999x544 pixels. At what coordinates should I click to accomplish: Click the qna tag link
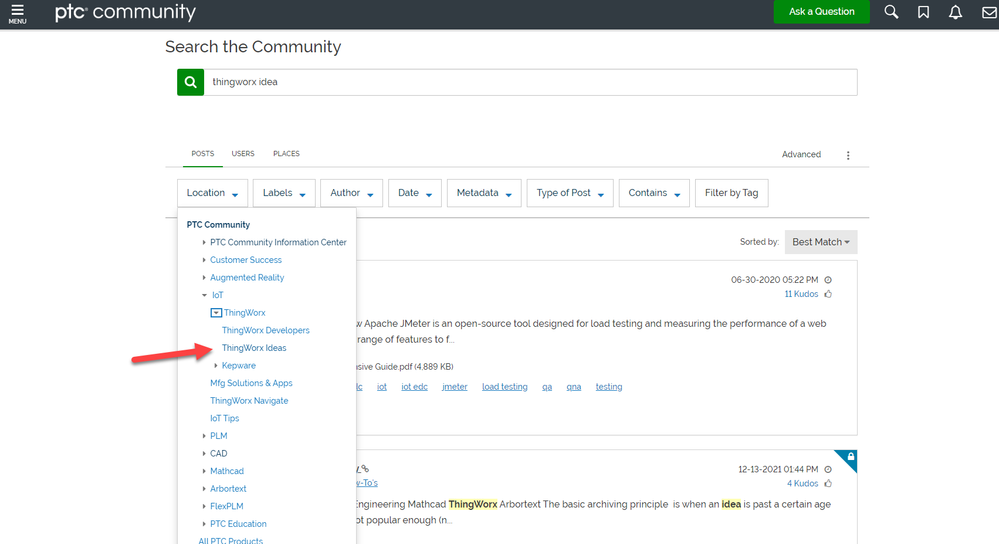(x=573, y=387)
